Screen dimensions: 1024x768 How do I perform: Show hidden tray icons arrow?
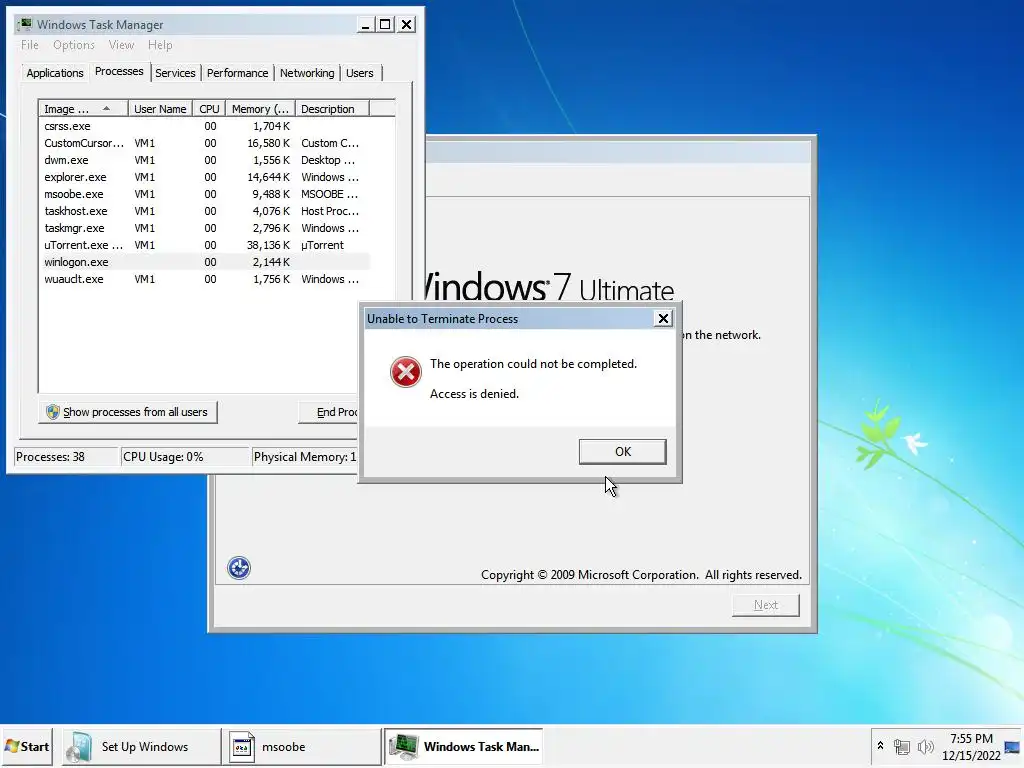[x=880, y=746]
